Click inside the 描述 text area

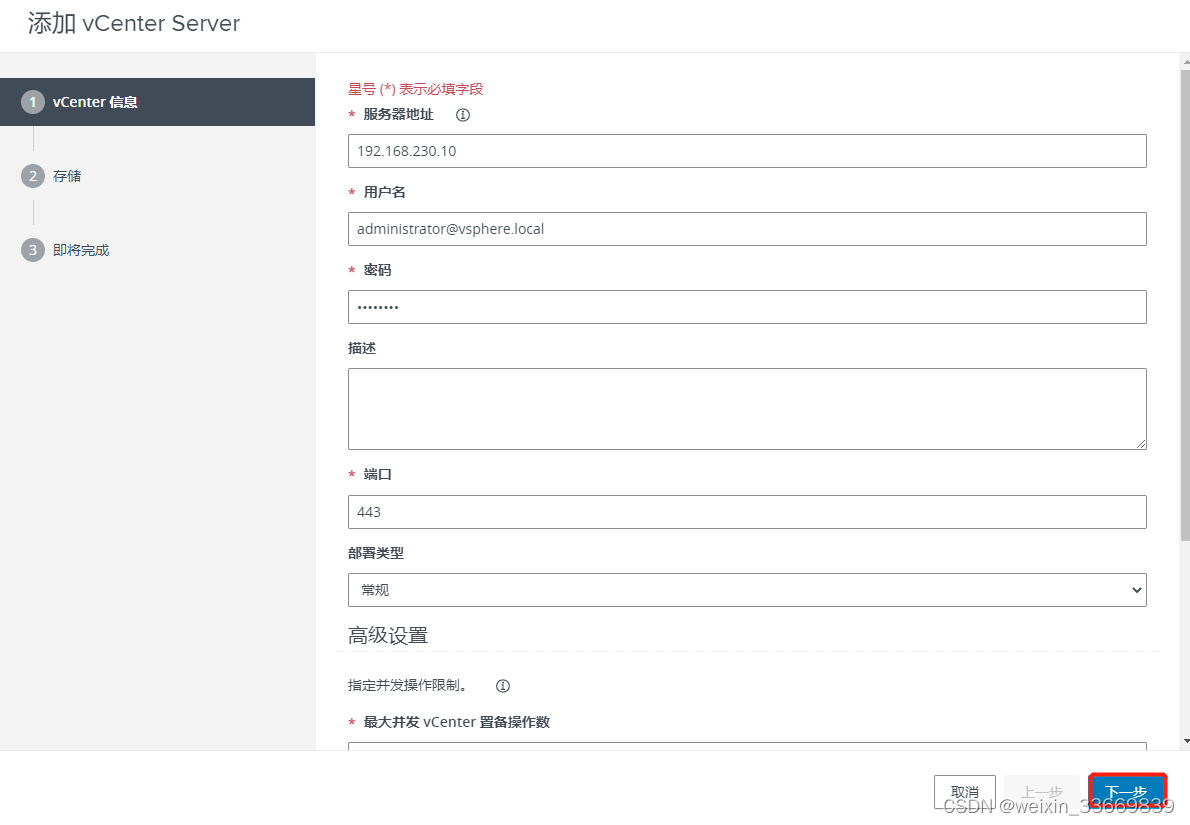tap(747, 409)
